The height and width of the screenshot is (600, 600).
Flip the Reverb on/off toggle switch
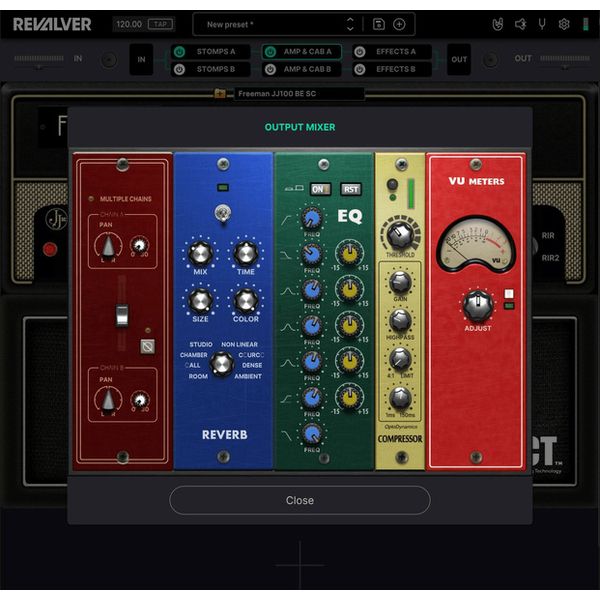223,212
